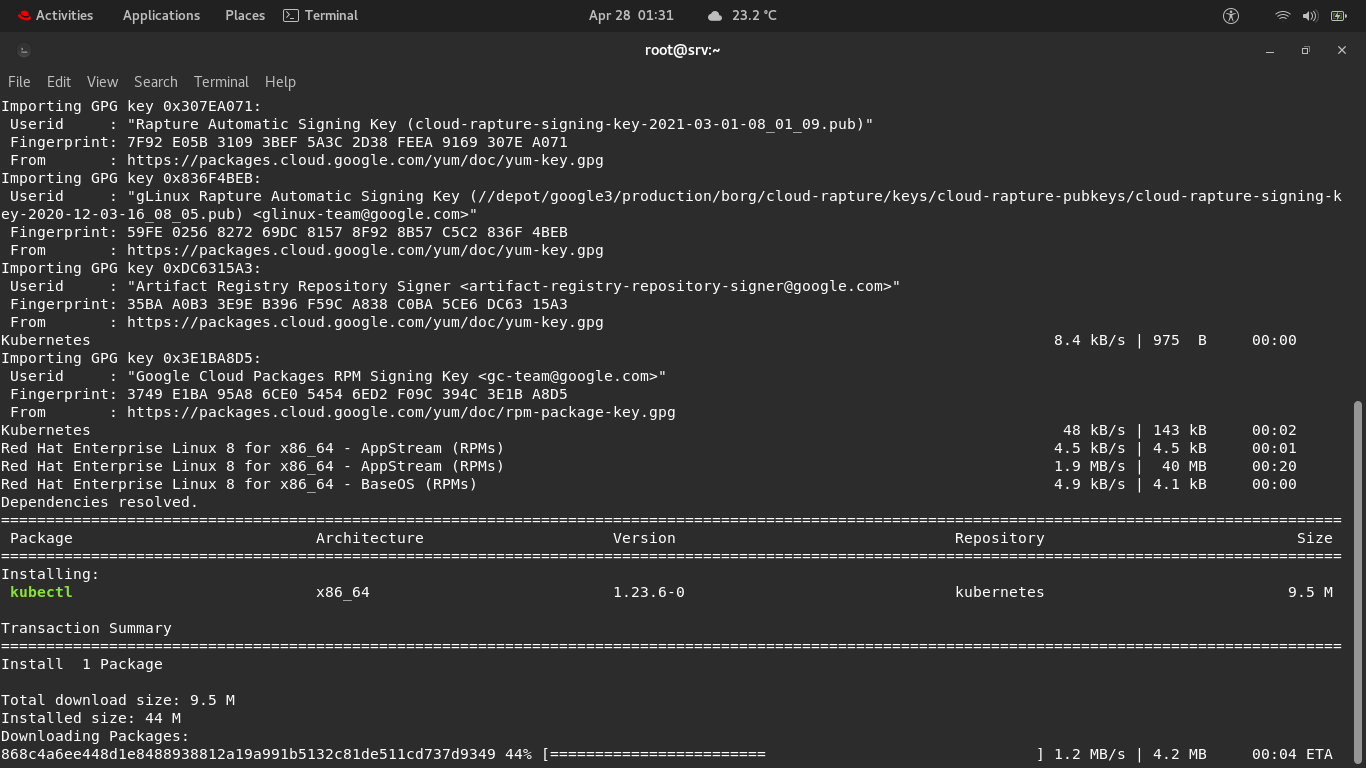This screenshot has width=1366, height=768.
Task: Minimize the terminal window
Action: pos(1270,51)
